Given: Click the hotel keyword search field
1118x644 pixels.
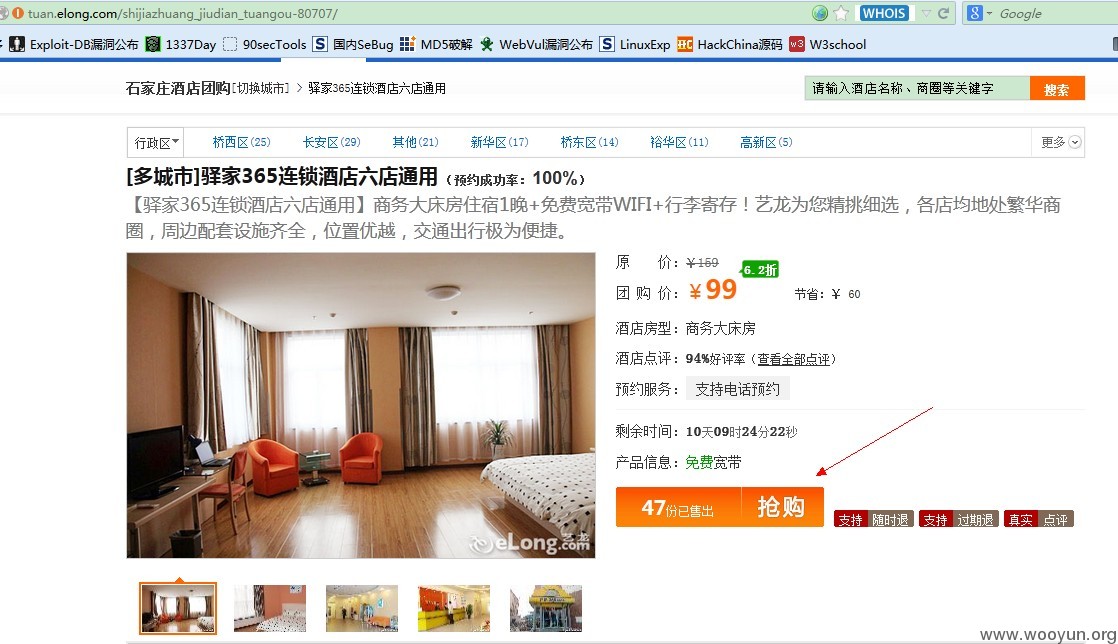Looking at the screenshot, I should (917, 88).
